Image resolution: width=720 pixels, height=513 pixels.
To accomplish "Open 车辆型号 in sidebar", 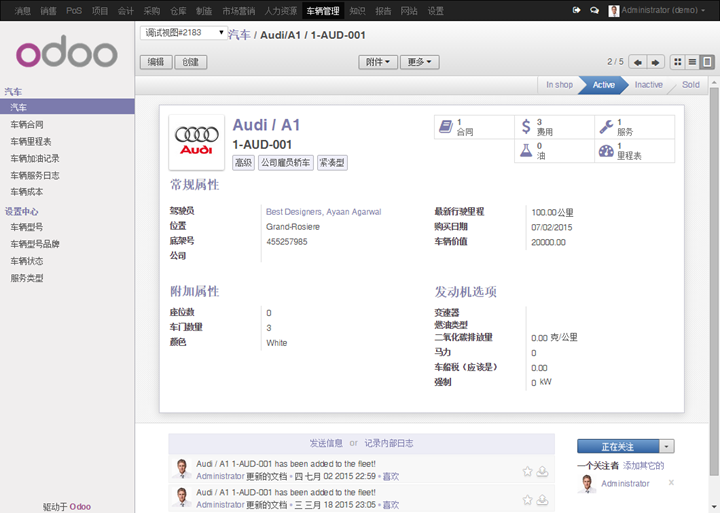I will (27, 227).
